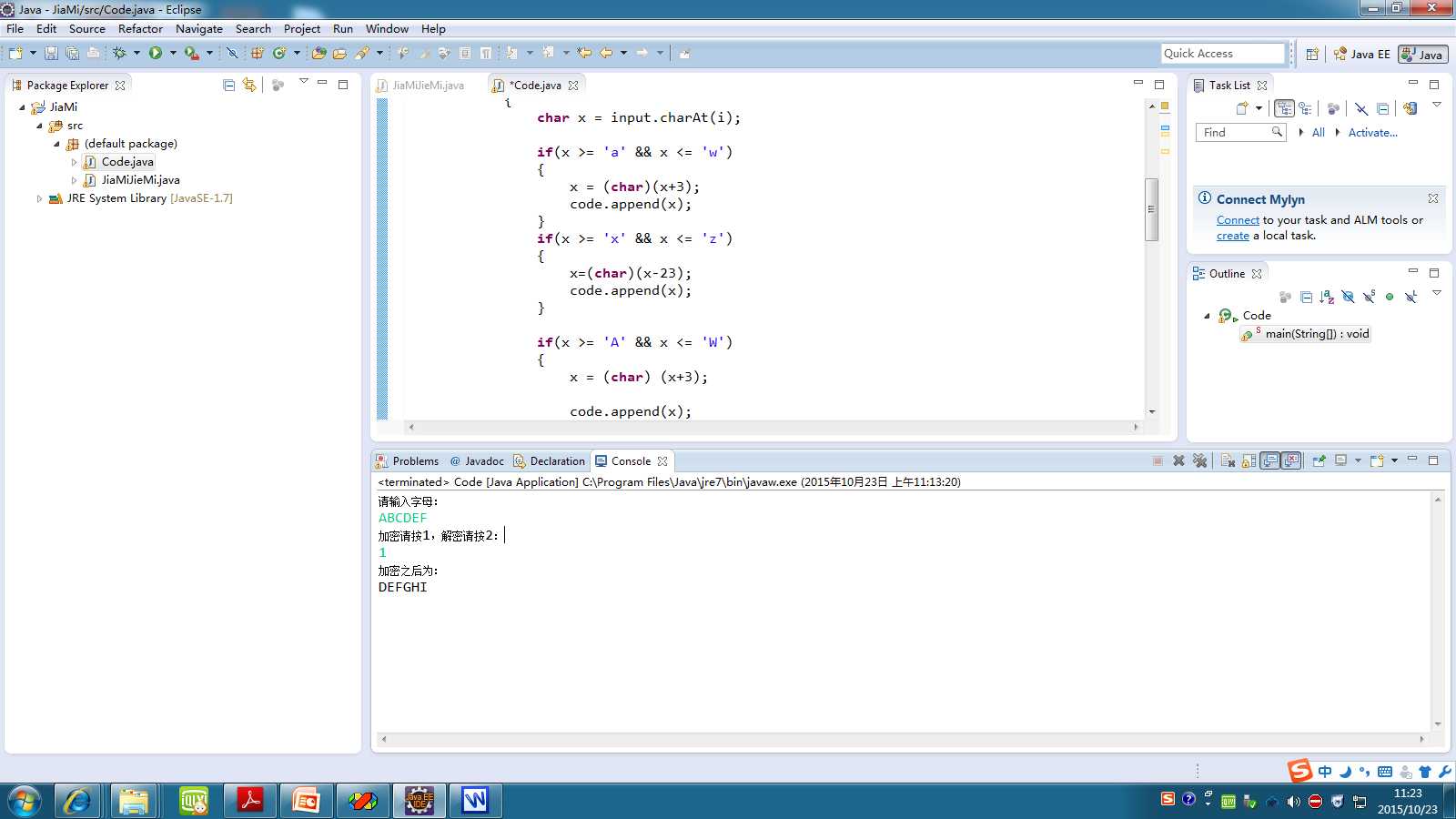Open the Navigate menu
The height and width of the screenshot is (819, 1456).
(x=199, y=29)
